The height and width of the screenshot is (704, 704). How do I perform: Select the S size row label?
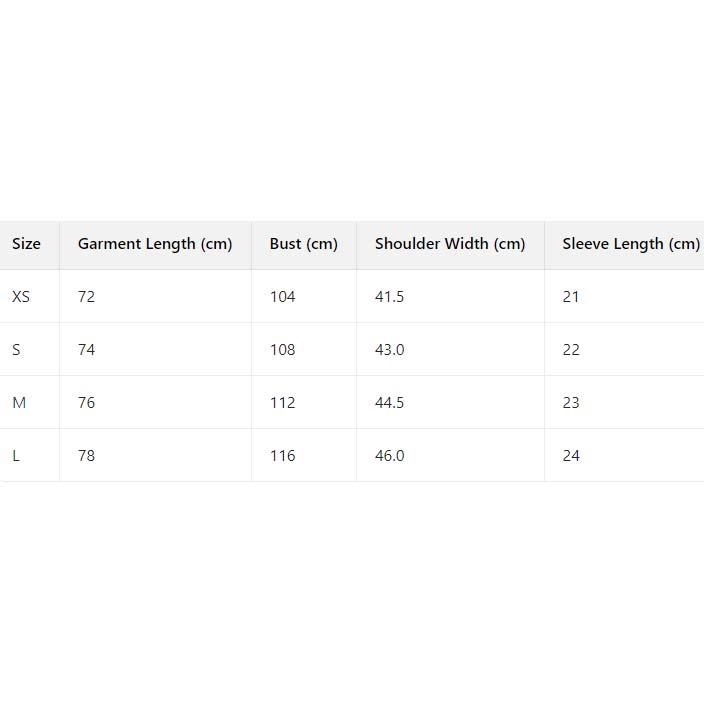16,350
